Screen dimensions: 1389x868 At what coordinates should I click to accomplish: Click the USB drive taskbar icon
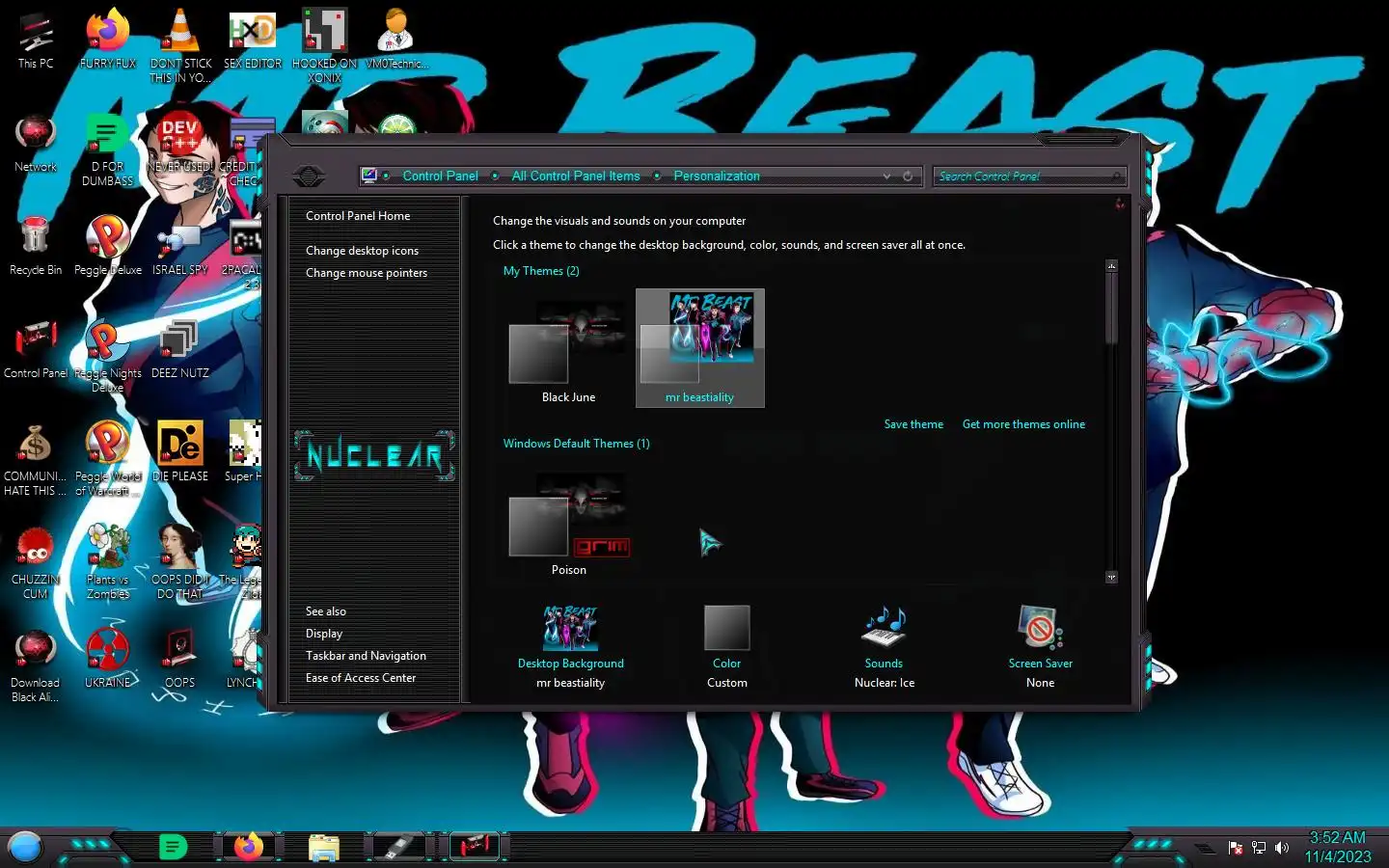(x=398, y=847)
